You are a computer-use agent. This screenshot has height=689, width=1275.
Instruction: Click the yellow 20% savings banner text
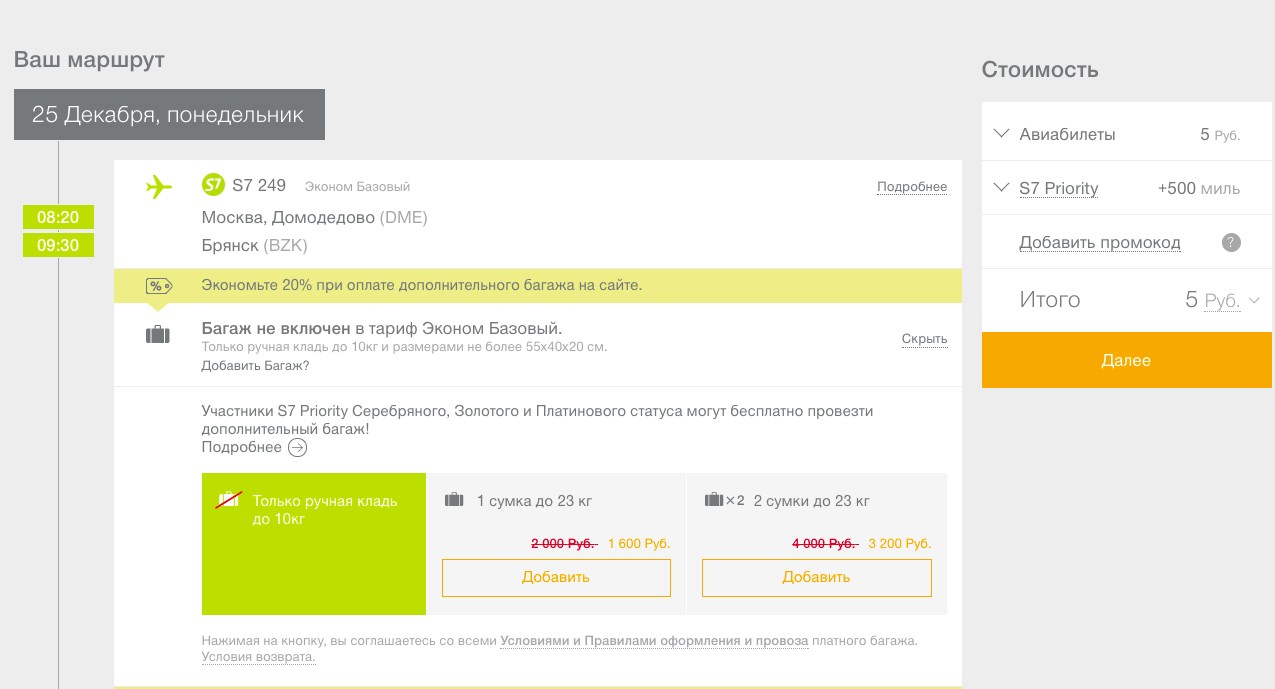[x=421, y=286]
